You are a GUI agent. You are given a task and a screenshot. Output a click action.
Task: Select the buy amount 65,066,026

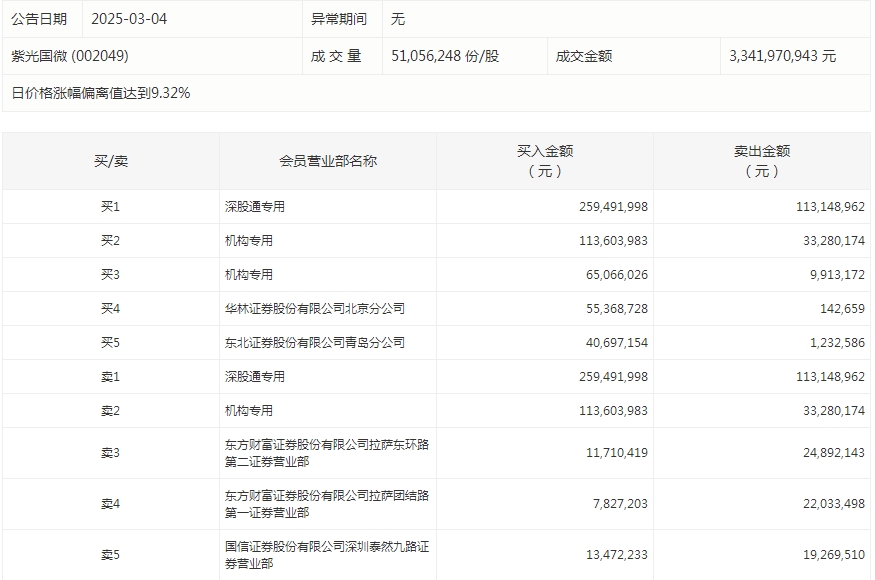coord(617,275)
